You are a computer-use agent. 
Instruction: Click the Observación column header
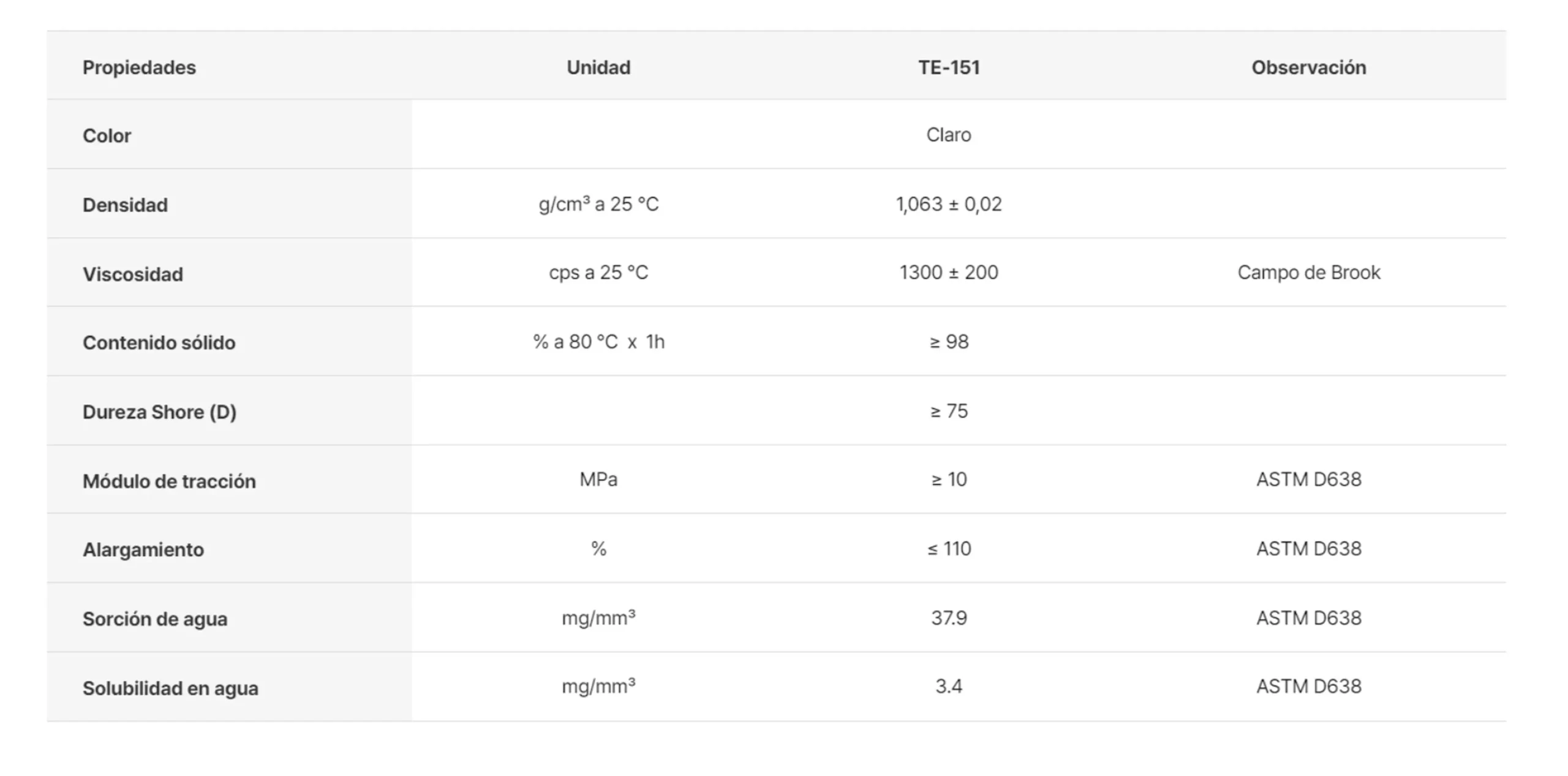[x=1308, y=67]
